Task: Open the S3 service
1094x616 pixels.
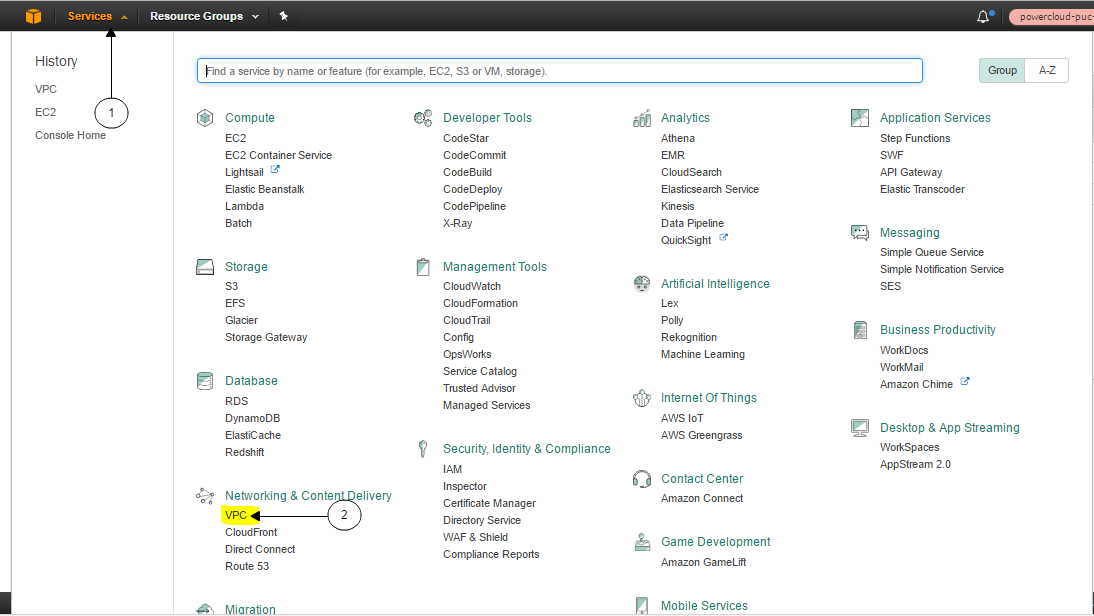Action: 231,286
